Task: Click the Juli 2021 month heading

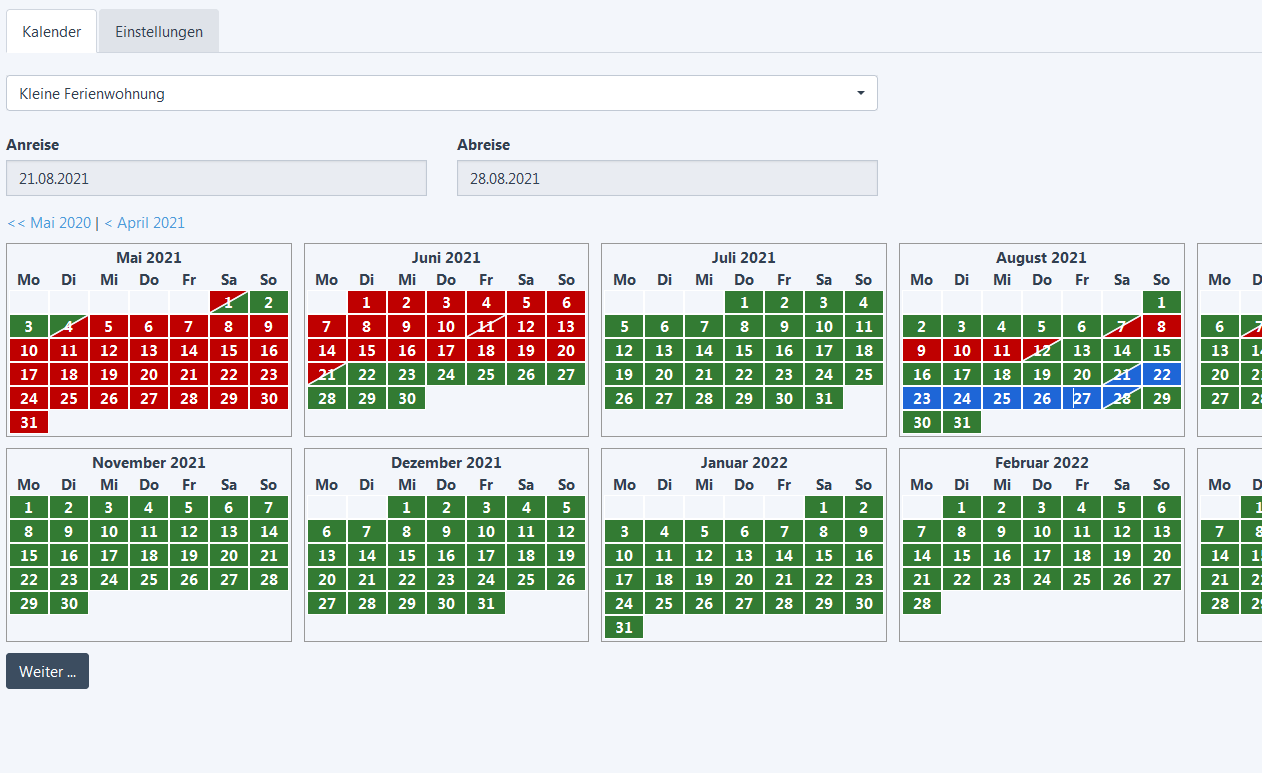Action: pyautogui.click(x=744, y=258)
